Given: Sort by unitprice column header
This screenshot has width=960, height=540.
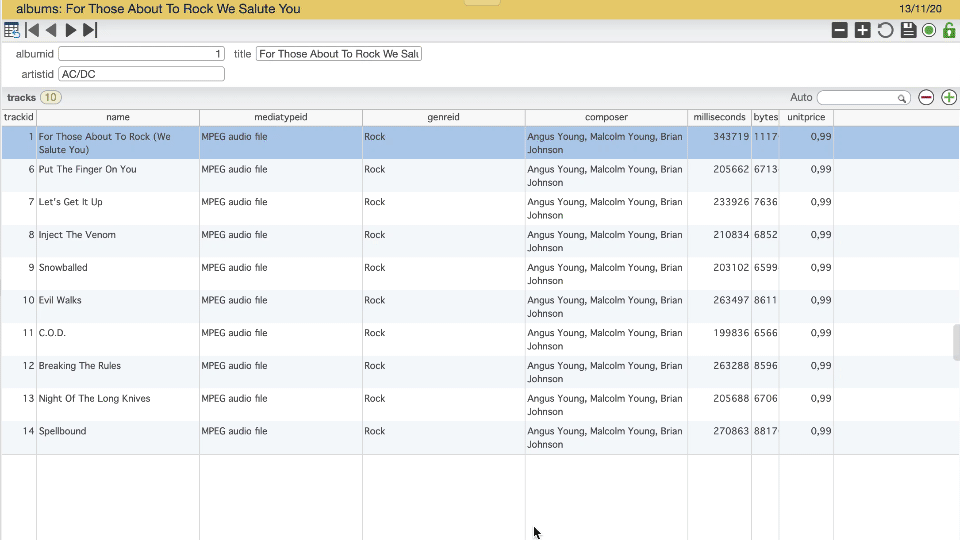Looking at the screenshot, I should coord(806,117).
